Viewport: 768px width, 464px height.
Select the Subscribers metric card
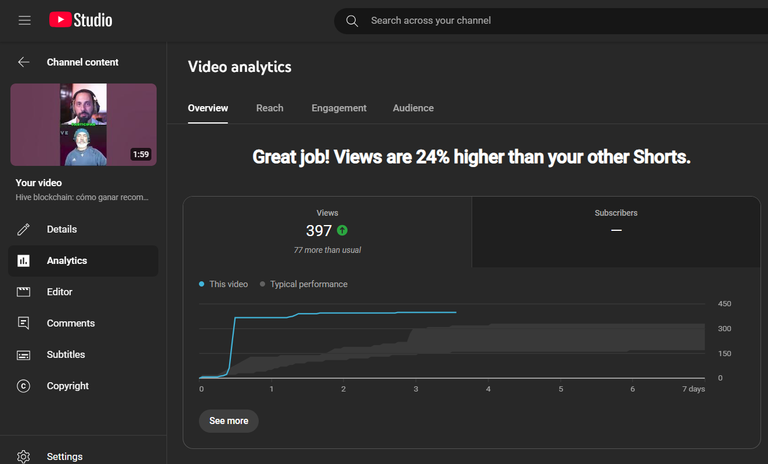coord(616,232)
